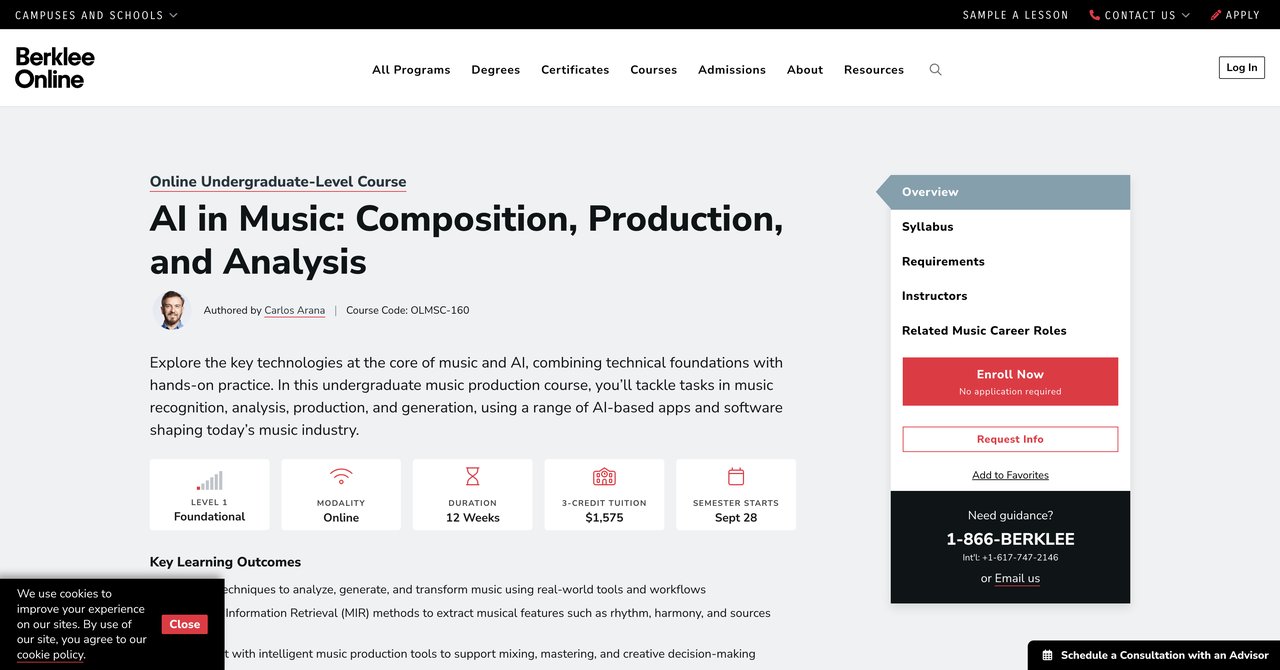
Task: Open the Courses menu
Action: (654, 70)
